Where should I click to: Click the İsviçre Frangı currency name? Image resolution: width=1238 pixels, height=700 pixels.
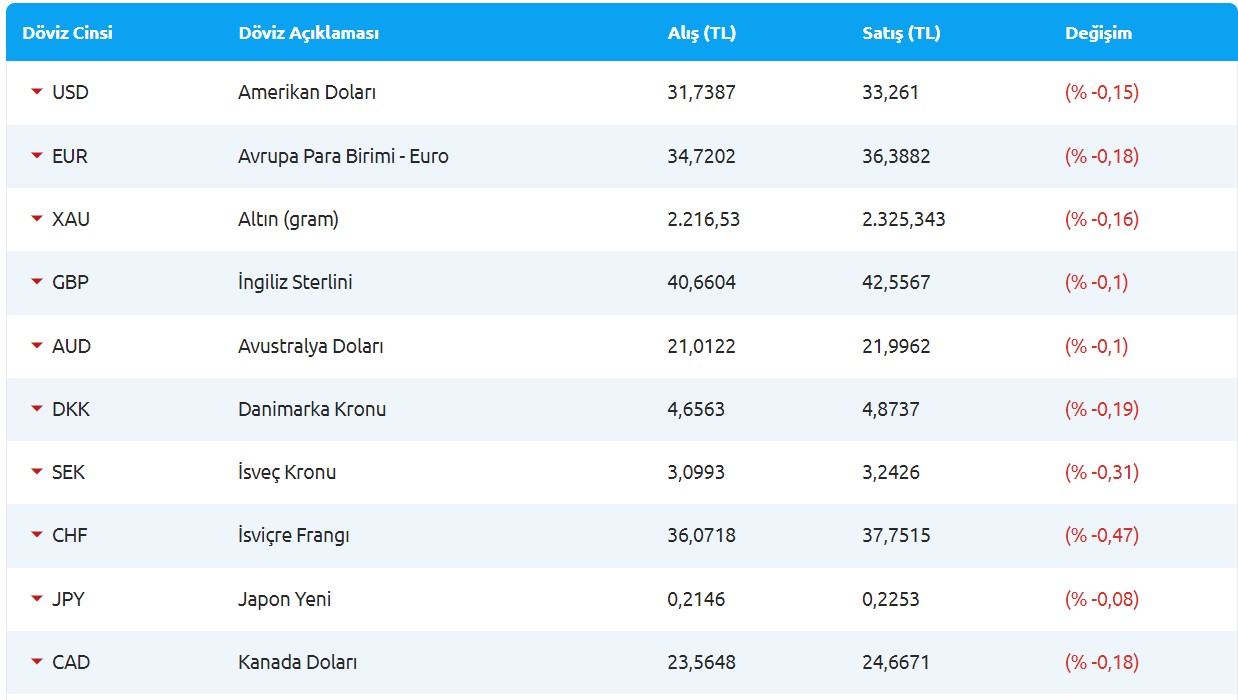pyautogui.click(x=294, y=536)
